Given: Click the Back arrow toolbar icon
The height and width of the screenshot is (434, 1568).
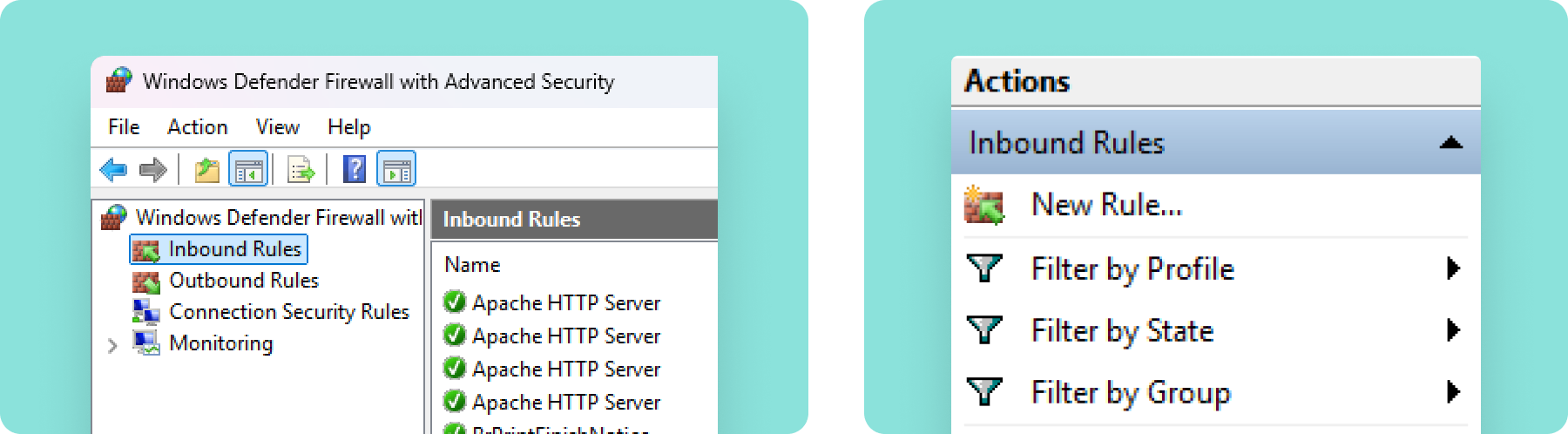Looking at the screenshot, I should point(113,169).
